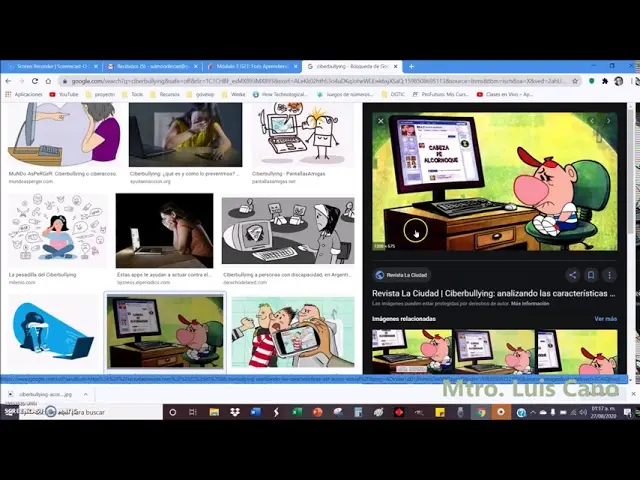640x480 pixels.
Task: Open the MuNDo AsPeRGeR ciberacoso image result
Action: pos(64,134)
